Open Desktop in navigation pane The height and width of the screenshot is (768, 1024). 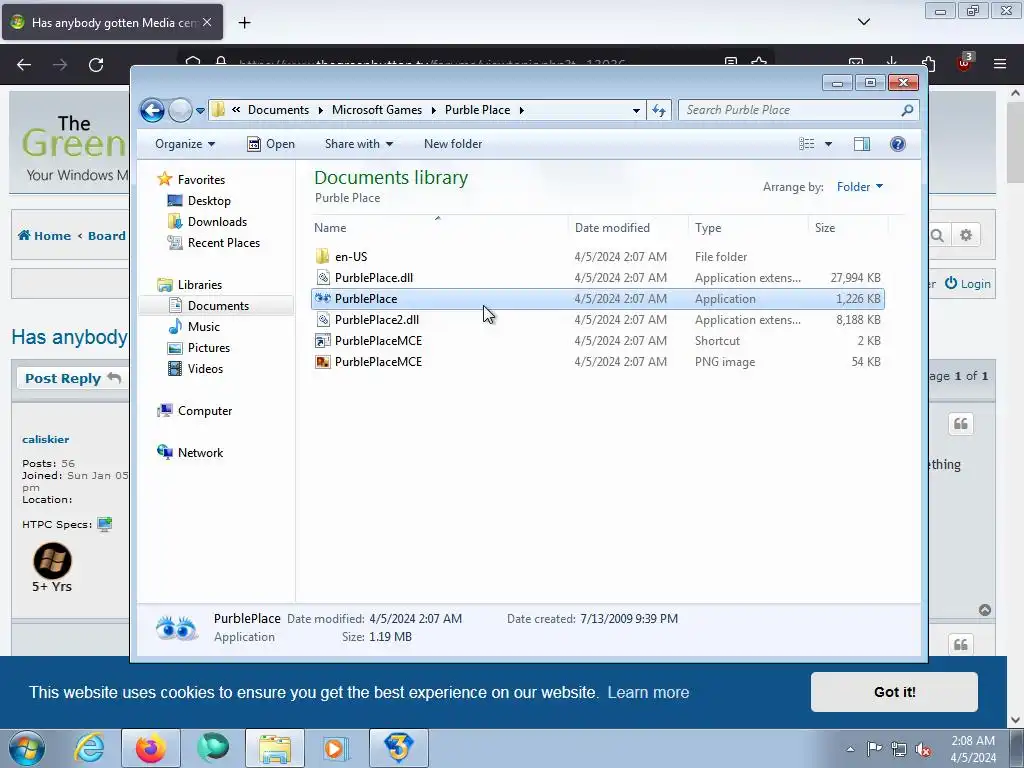(x=209, y=200)
